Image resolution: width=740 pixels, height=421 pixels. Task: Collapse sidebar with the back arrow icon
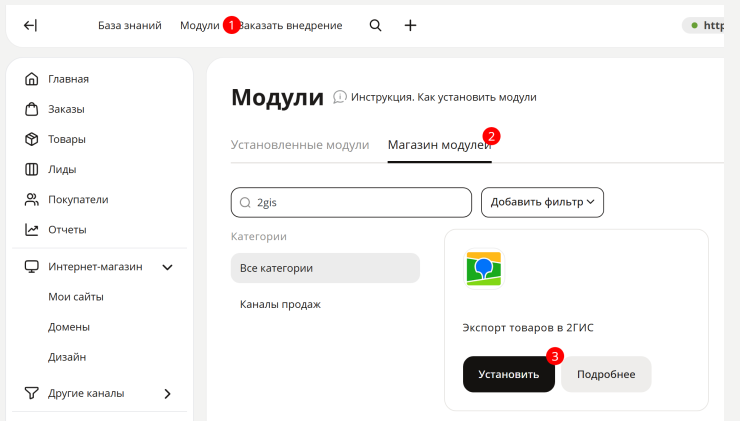pos(30,25)
